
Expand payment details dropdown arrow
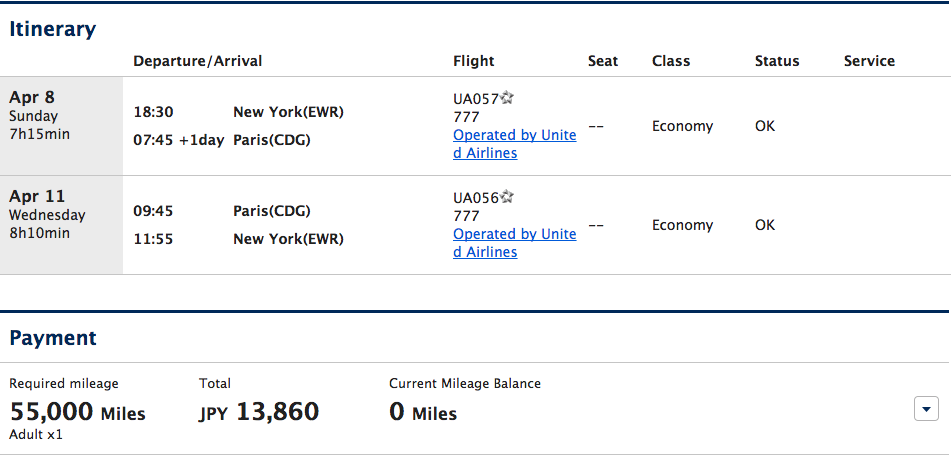[x=926, y=409]
